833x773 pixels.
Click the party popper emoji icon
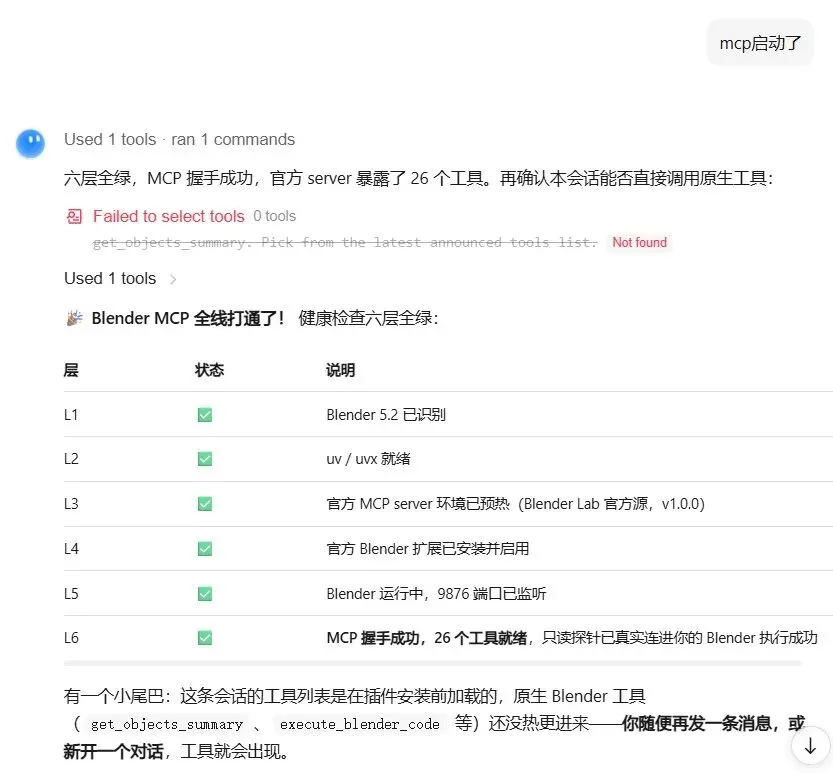click(x=74, y=318)
